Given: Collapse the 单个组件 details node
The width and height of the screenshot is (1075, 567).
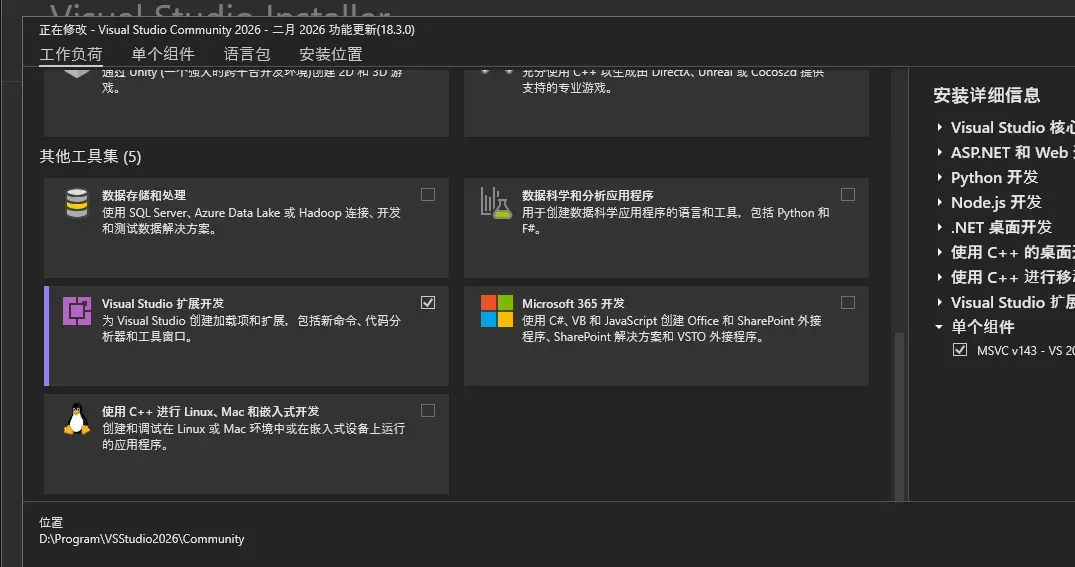Looking at the screenshot, I should click(939, 327).
